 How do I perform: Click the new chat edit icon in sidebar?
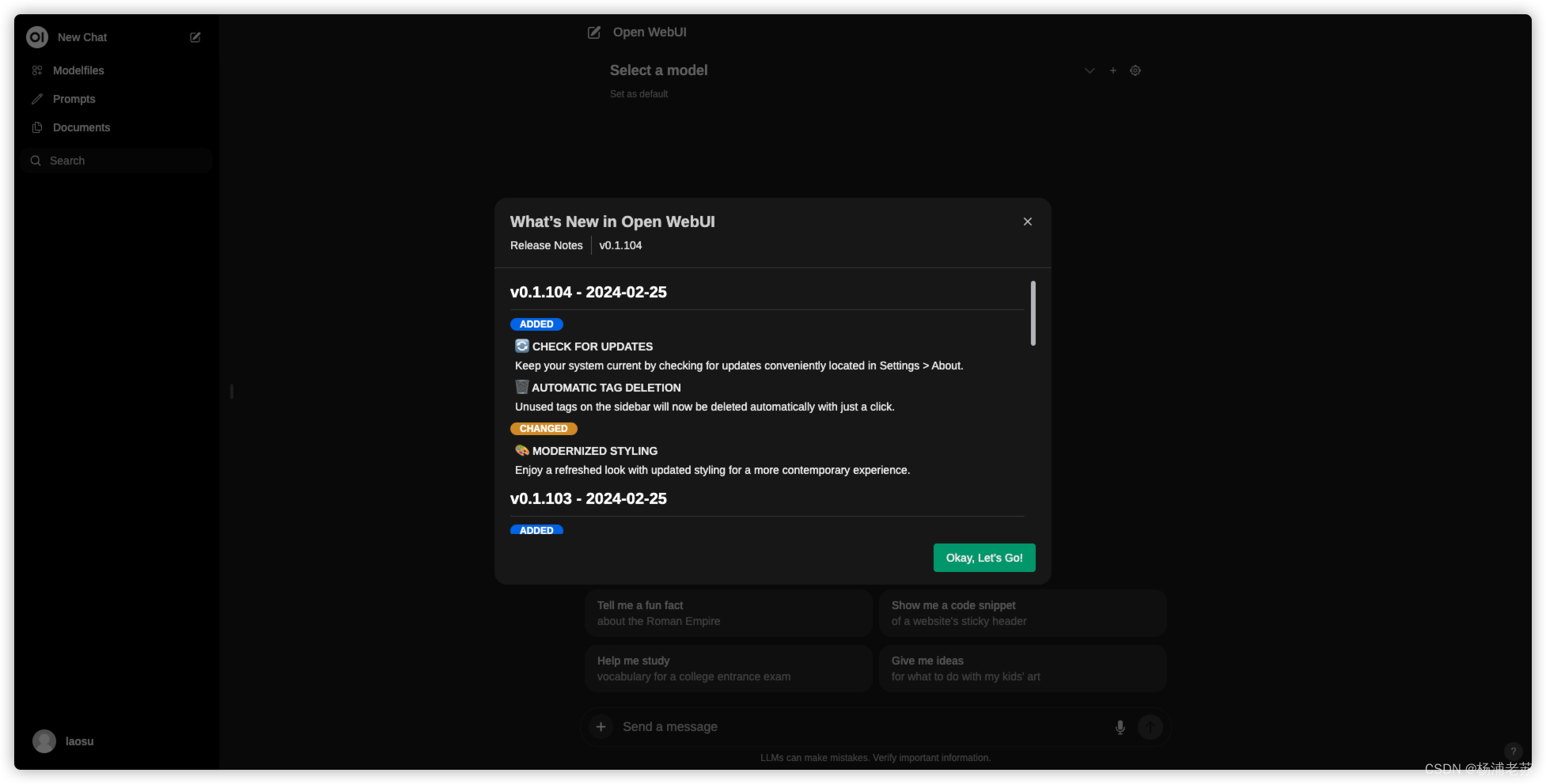[x=195, y=37]
